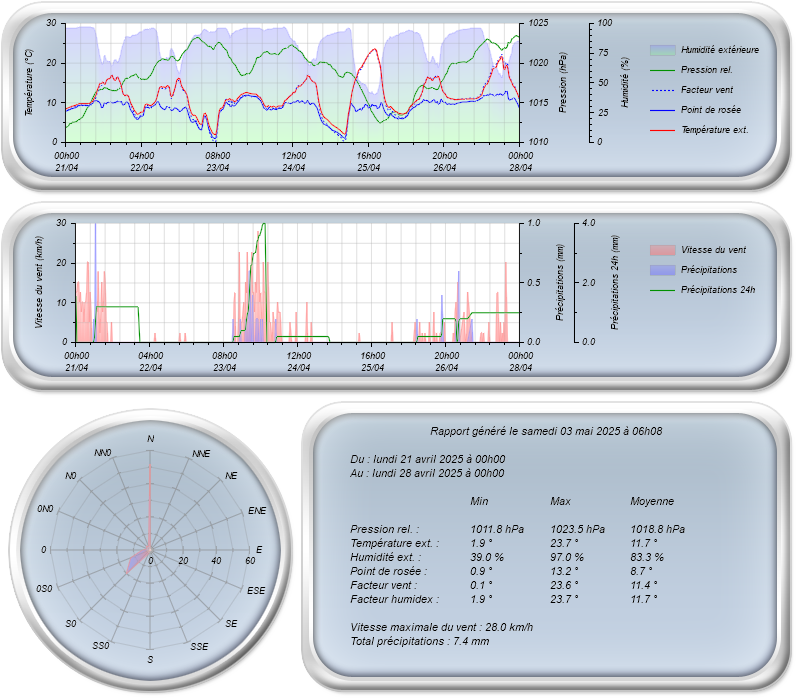Select the ONO label on the wind rose
The image size is (800, 700).
(x=45, y=509)
